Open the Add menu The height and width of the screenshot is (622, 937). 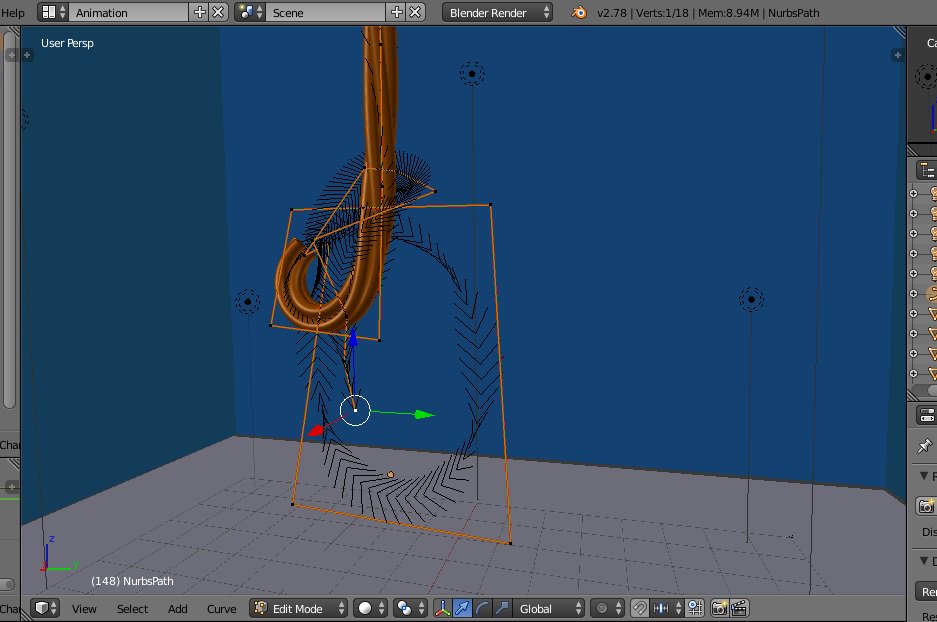177,609
